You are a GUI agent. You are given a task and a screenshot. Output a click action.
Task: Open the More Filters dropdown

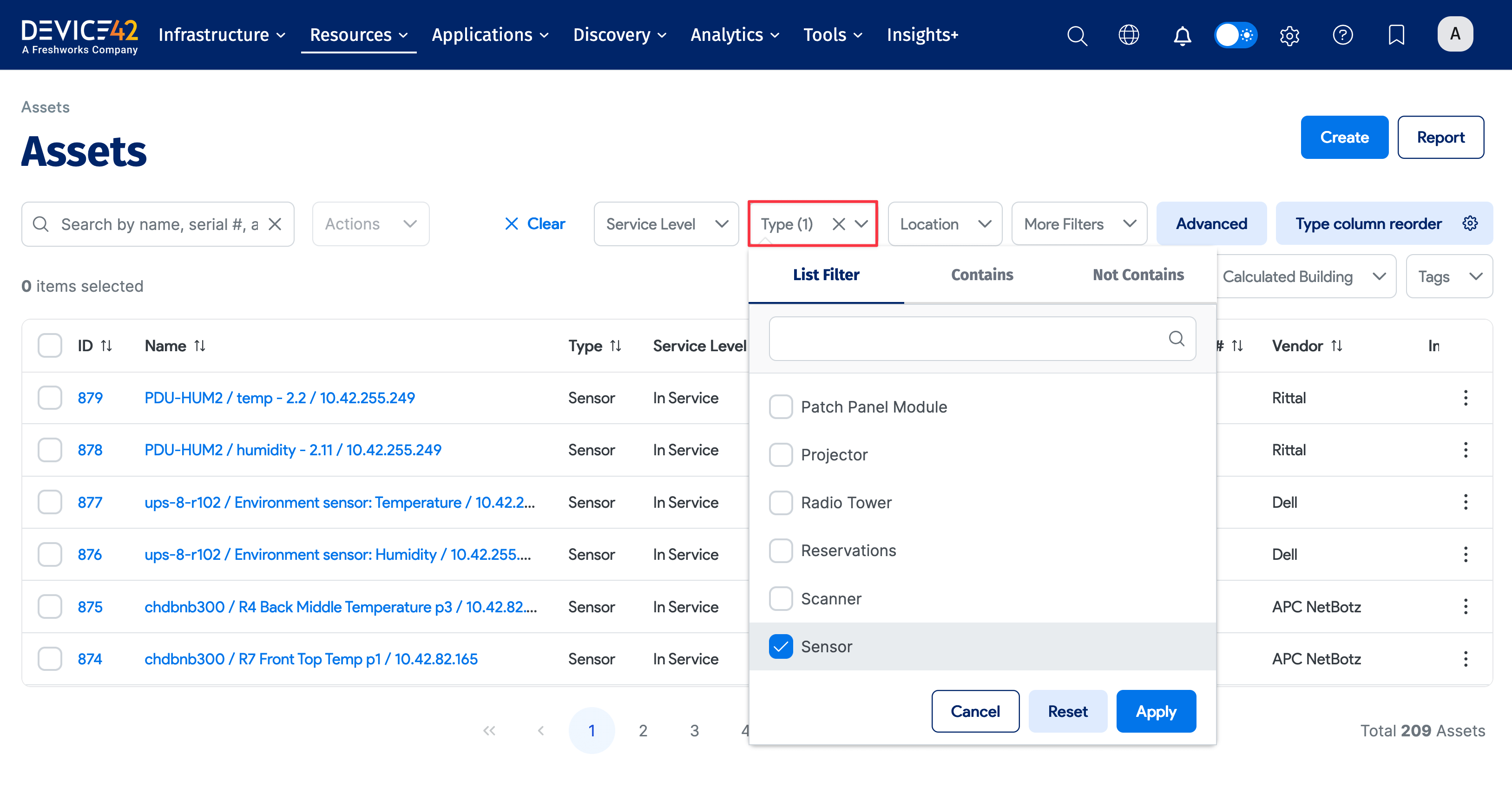1078,223
